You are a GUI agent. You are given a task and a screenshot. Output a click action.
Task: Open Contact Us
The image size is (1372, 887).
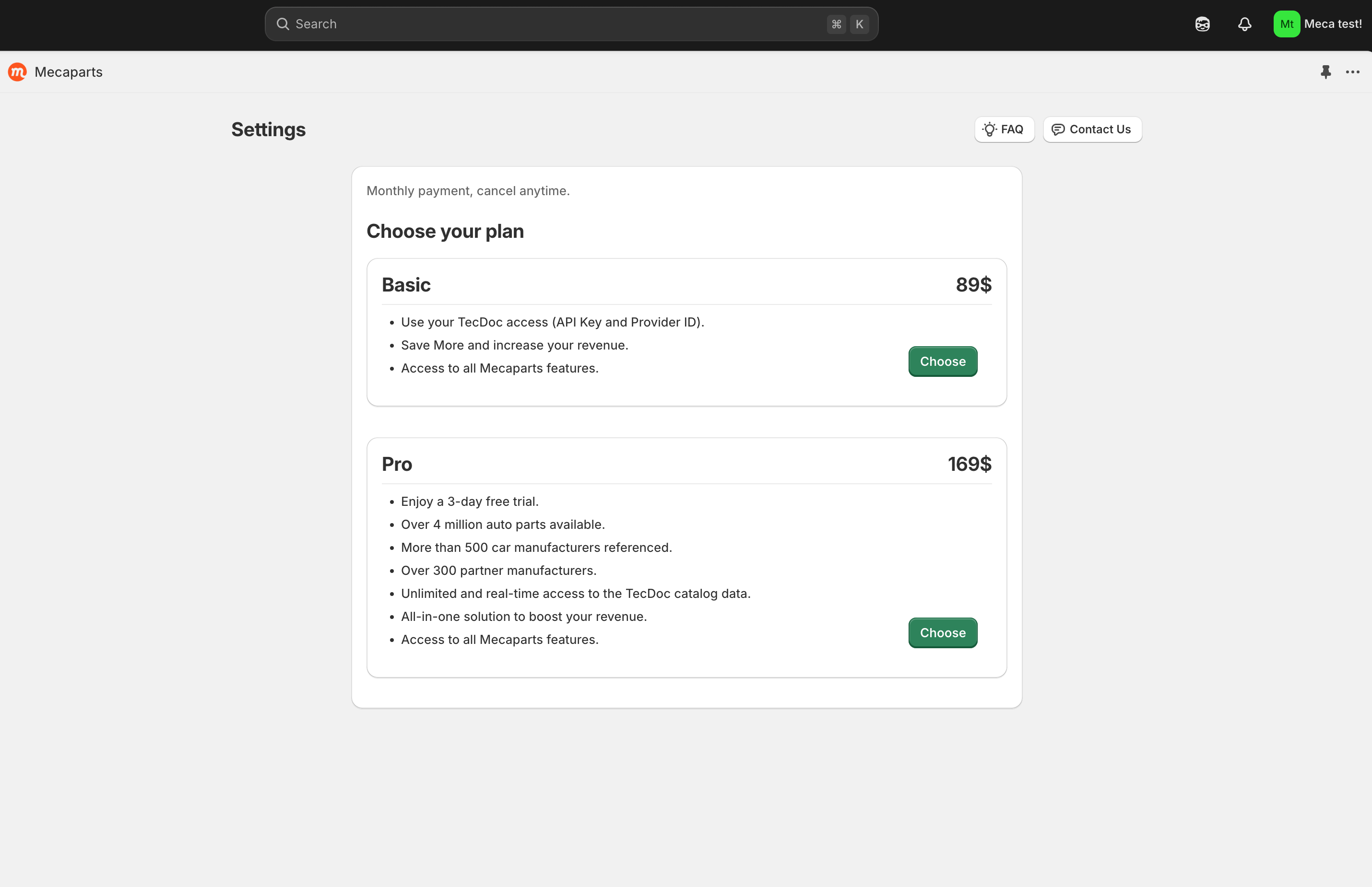tap(1092, 129)
